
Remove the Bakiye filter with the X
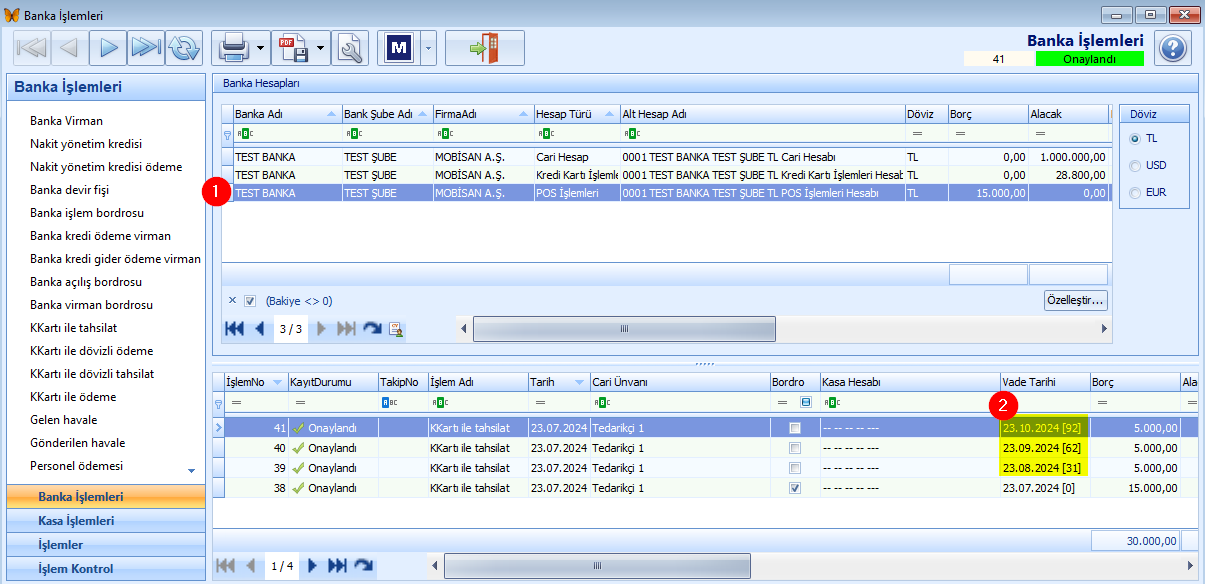232,300
